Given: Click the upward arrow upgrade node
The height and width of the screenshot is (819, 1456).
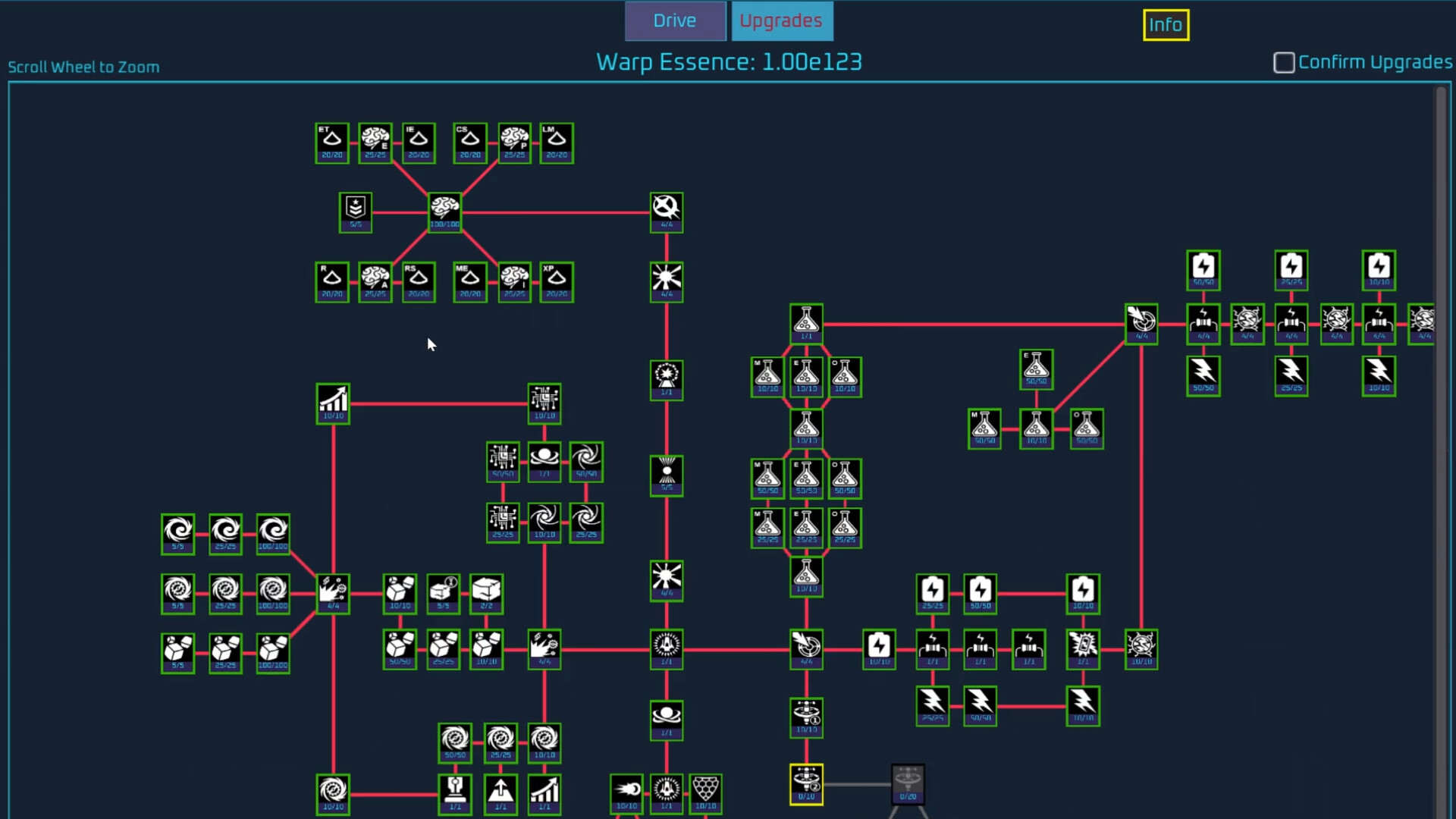Looking at the screenshot, I should 500,793.
